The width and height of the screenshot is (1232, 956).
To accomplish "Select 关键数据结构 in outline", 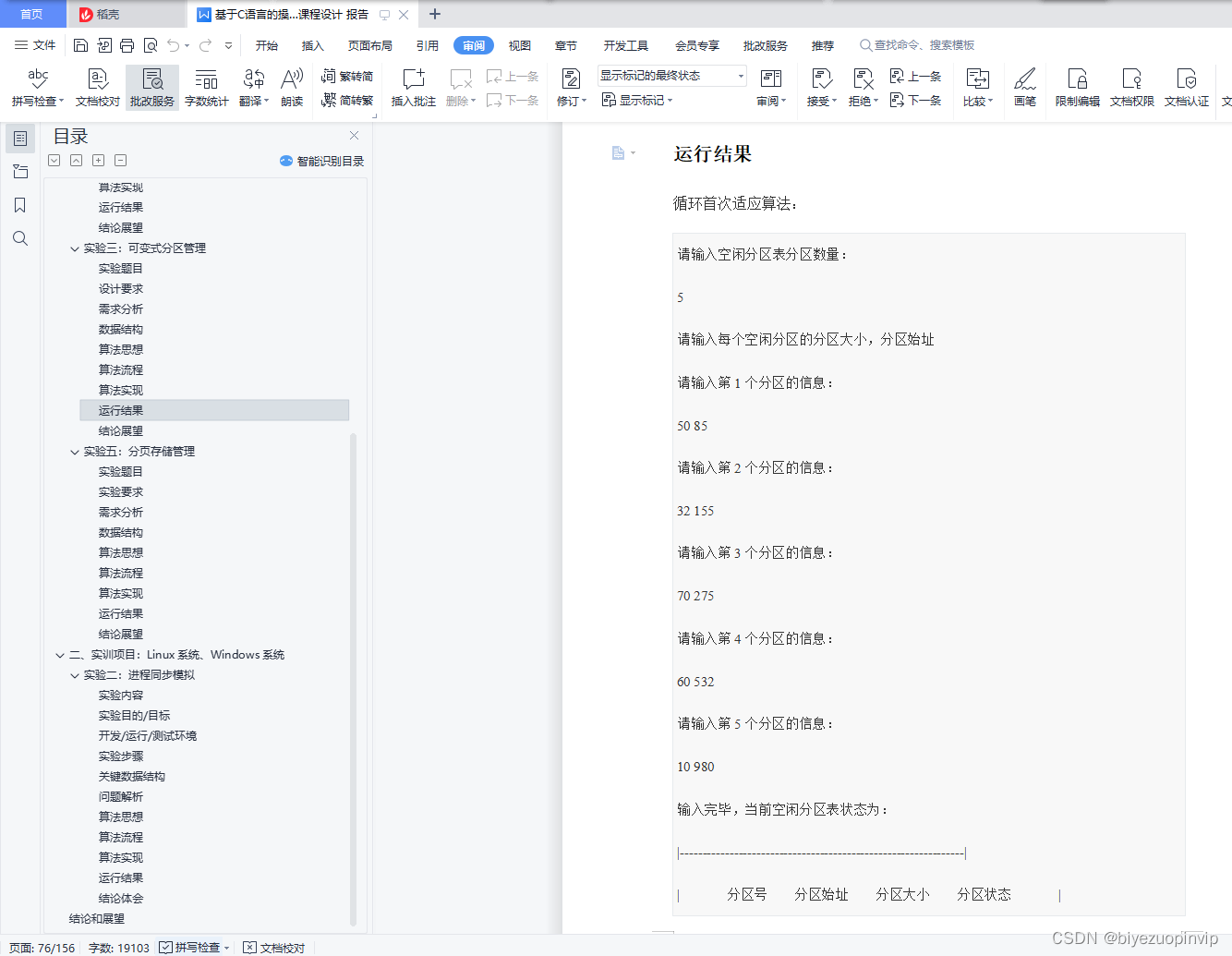I will (132, 777).
